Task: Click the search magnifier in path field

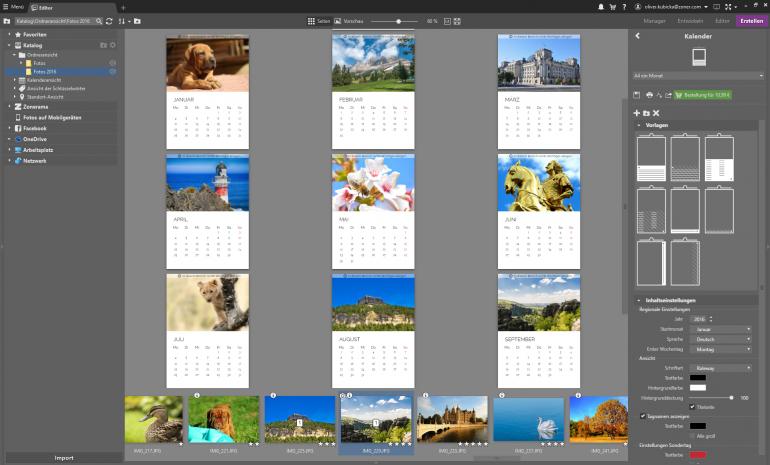Action: pyautogui.click(x=99, y=21)
